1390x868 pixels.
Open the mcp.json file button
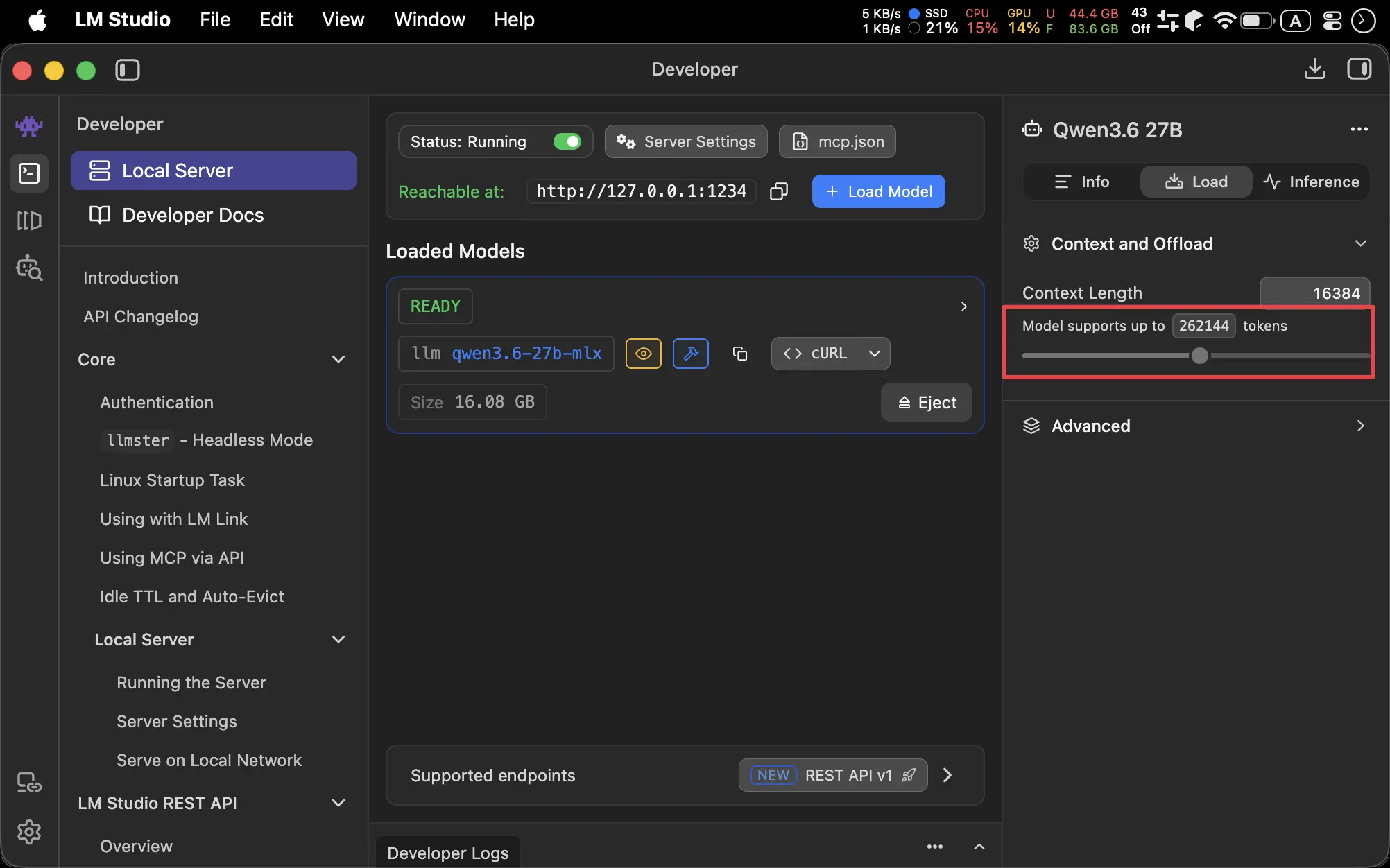pyautogui.click(x=837, y=141)
